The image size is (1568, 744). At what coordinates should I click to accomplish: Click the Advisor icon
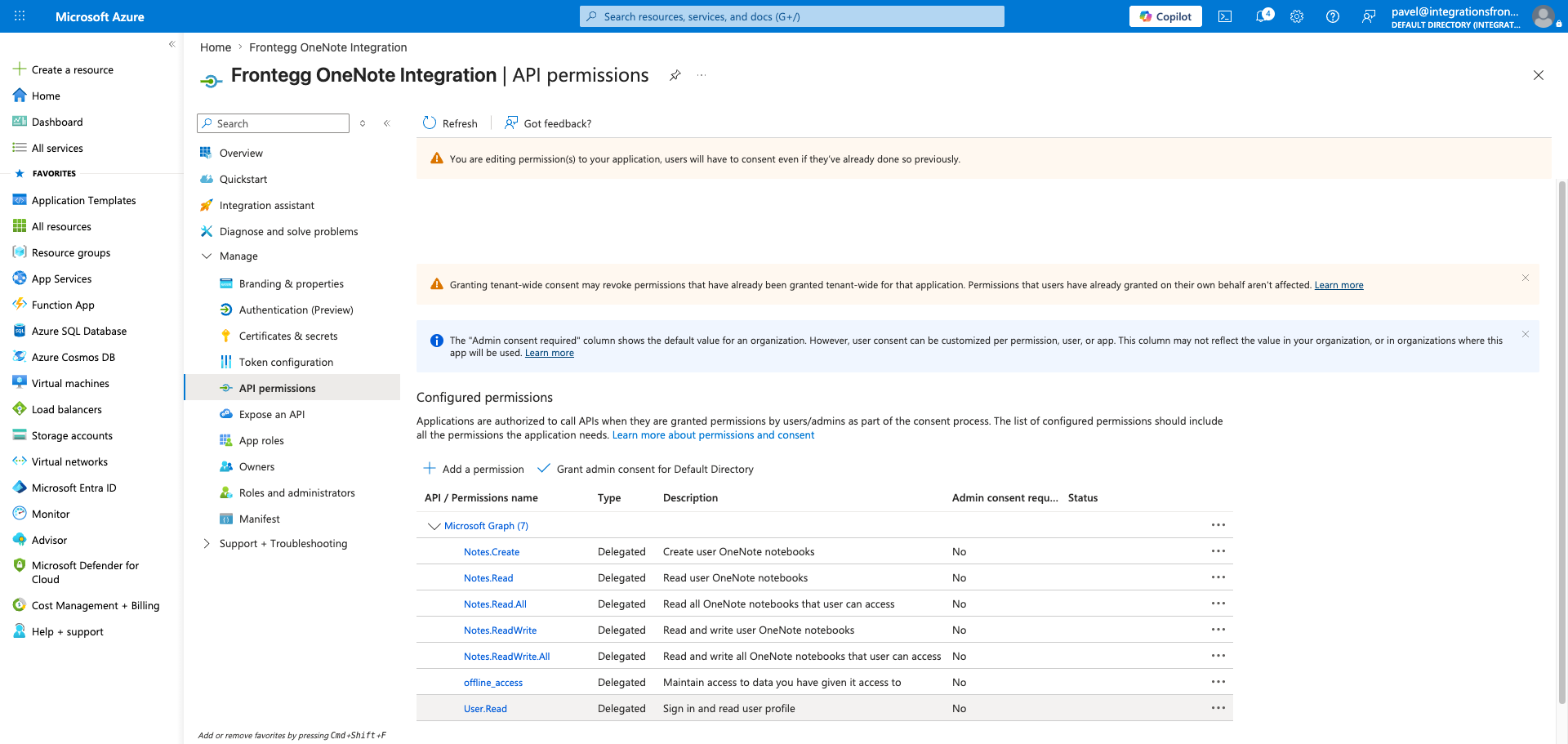pos(20,540)
